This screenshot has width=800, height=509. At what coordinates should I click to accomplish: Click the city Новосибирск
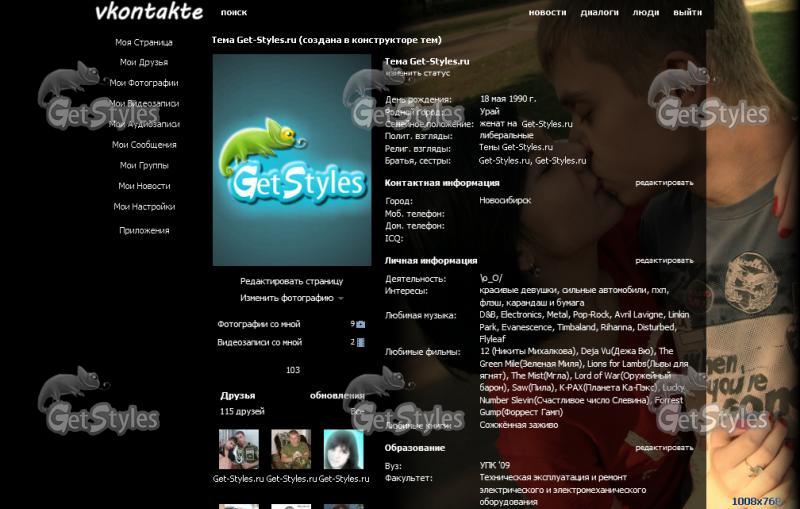(505, 201)
